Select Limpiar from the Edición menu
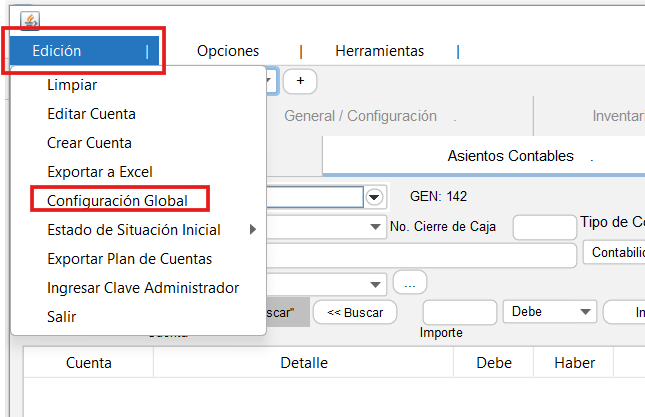Viewport: 645px width, 417px height. click(72, 86)
